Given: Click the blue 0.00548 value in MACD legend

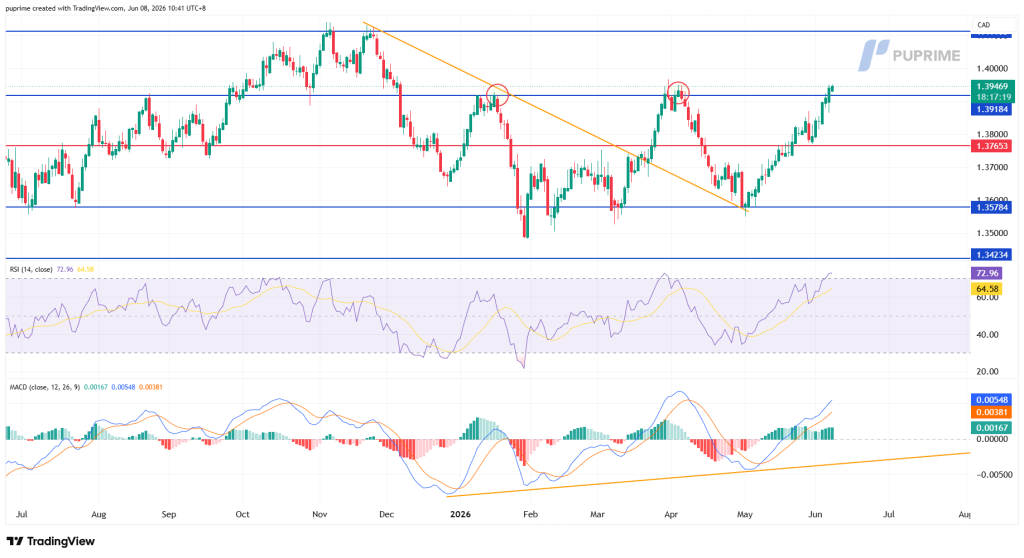Looking at the screenshot, I should coord(123,387).
